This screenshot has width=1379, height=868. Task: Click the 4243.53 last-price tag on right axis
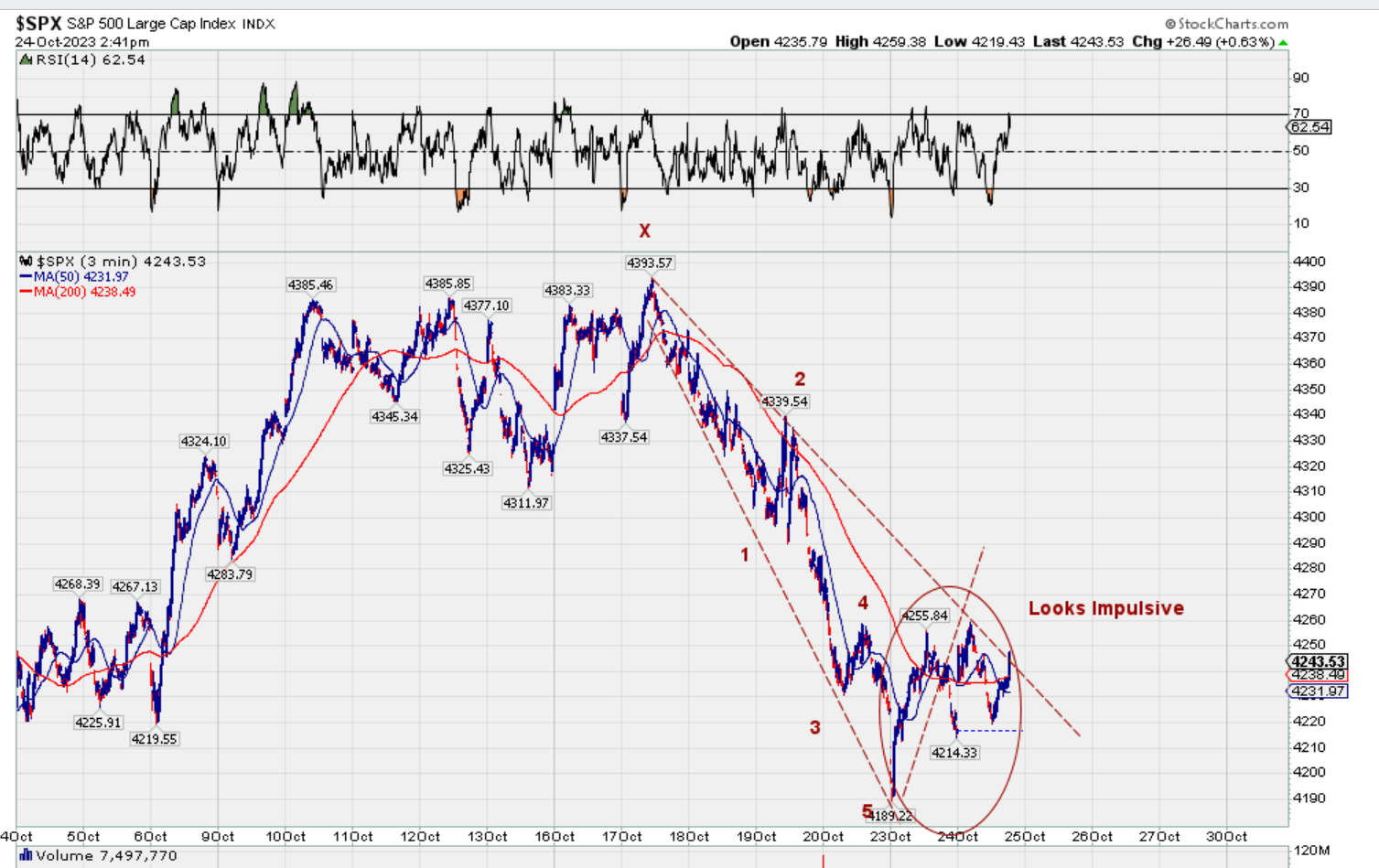pyautogui.click(x=1318, y=661)
